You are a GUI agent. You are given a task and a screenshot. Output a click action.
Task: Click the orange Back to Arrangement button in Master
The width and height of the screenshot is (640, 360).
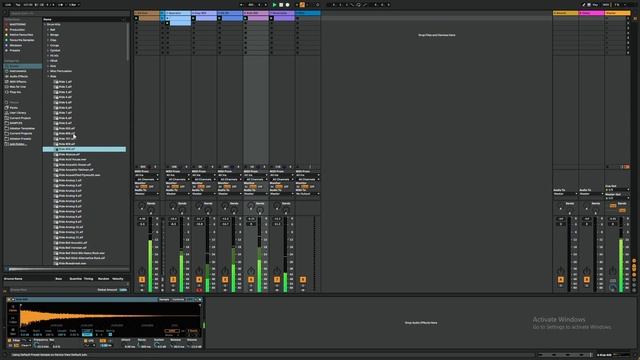pyautogui.click(x=627, y=167)
